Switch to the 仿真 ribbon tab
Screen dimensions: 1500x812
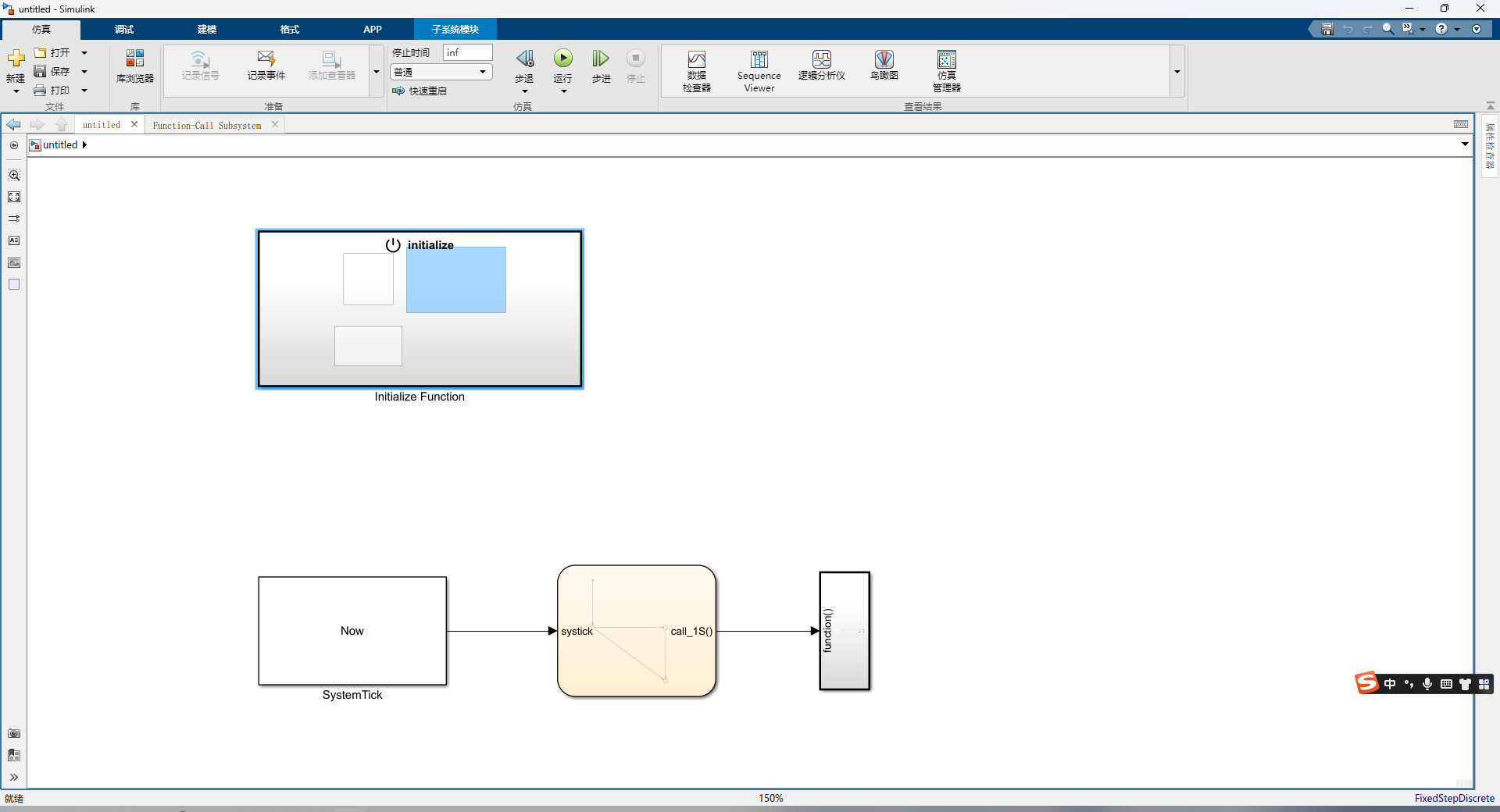click(41, 30)
